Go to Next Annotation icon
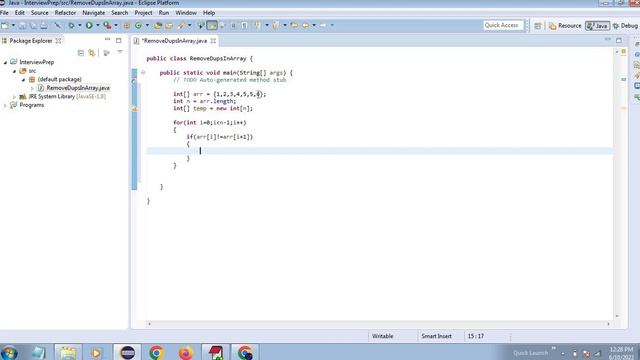Screen dimensions: 640x360 click(258, 25)
